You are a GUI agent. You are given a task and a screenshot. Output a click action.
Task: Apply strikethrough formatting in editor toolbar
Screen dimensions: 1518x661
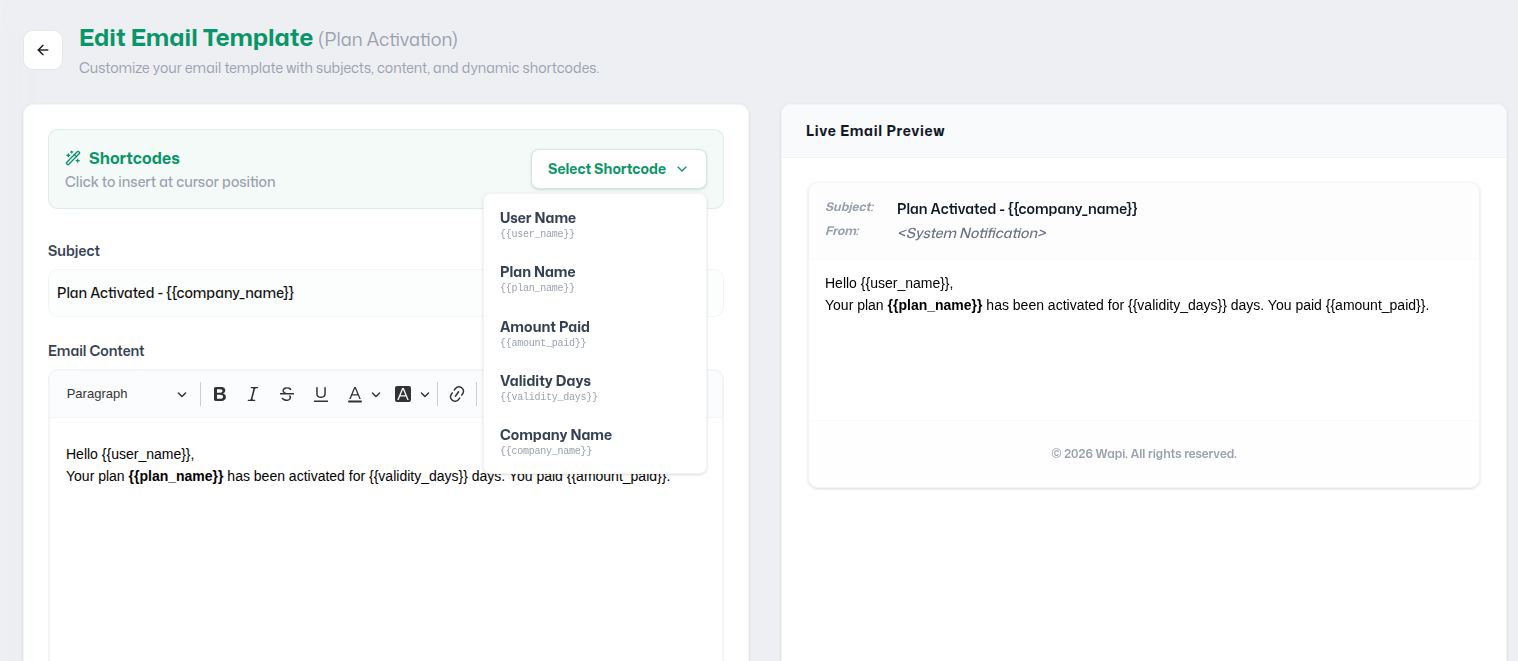(x=287, y=394)
